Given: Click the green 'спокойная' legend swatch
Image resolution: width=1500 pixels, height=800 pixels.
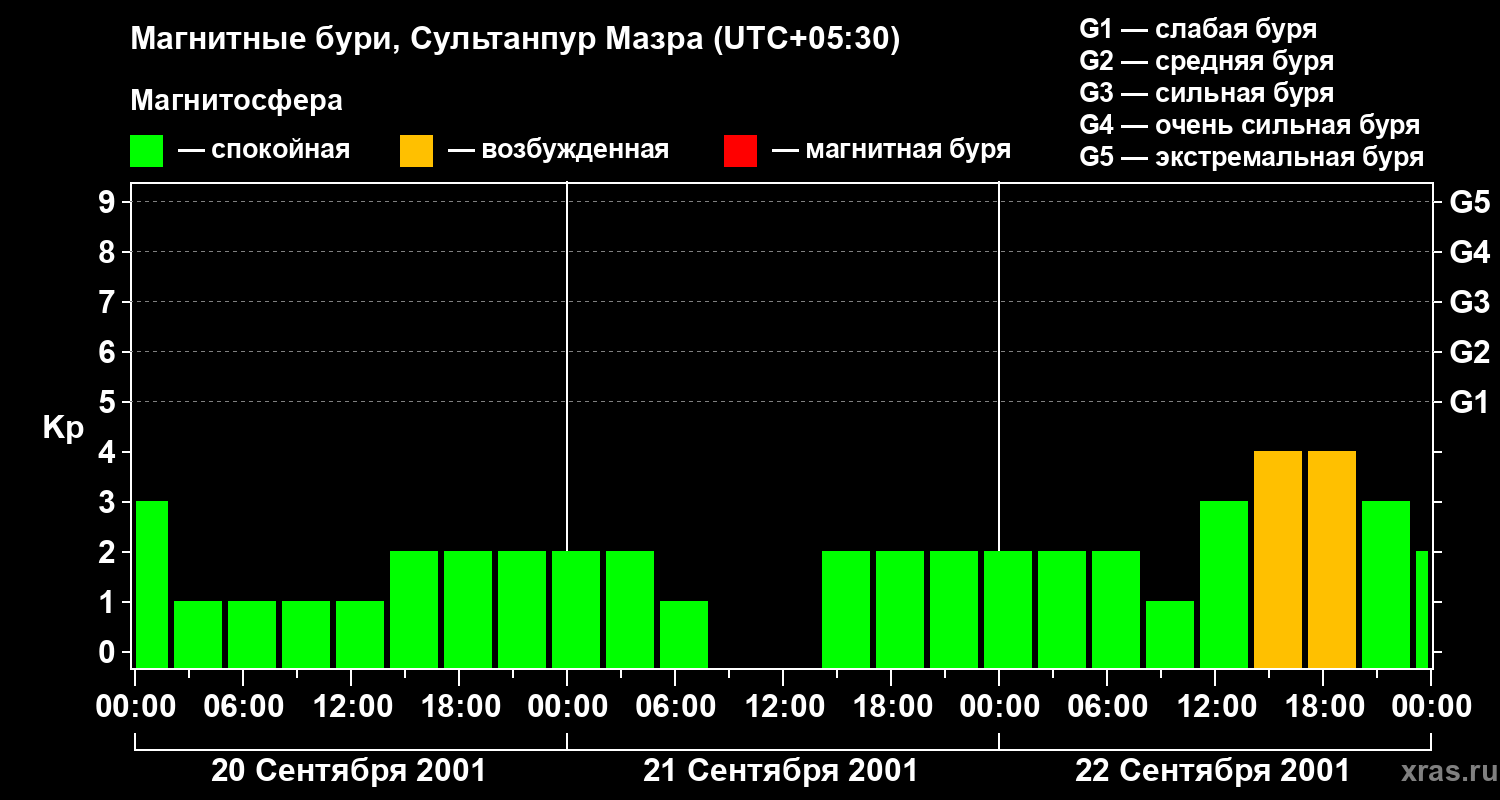Looking at the screenshot, I should point(146,151).
